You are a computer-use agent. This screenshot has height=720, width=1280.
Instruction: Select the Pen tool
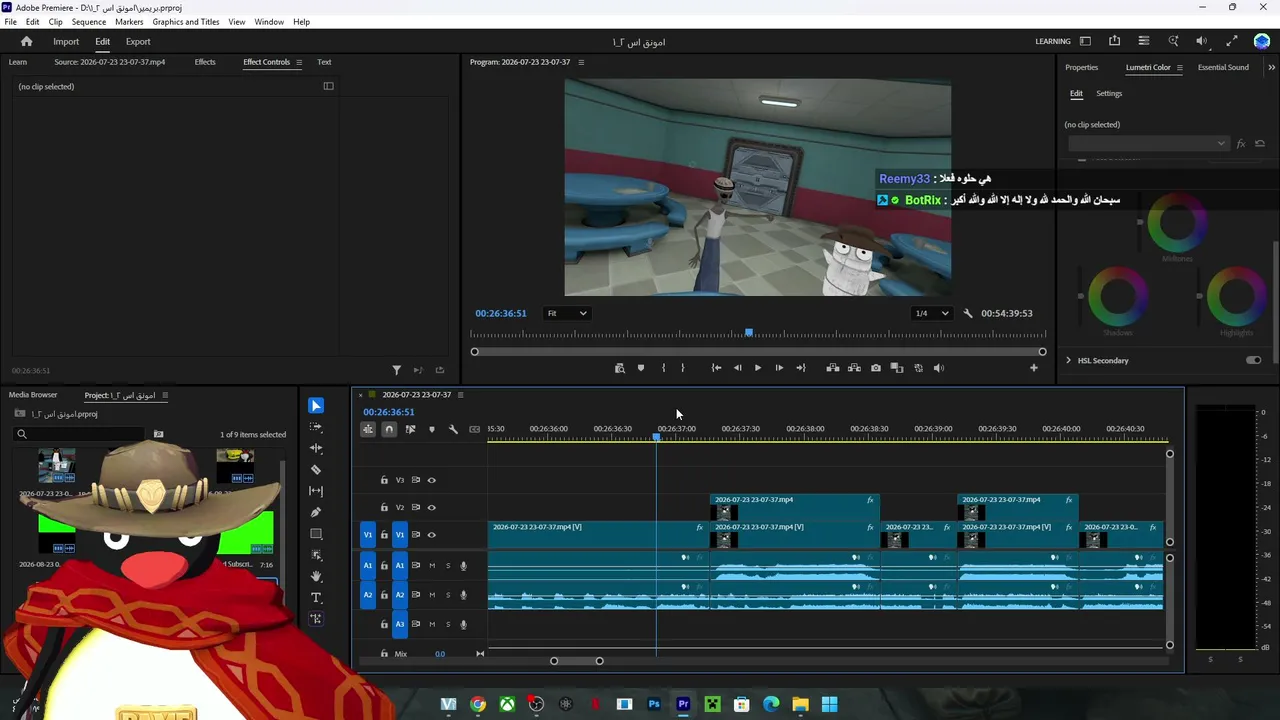[316, 512]
